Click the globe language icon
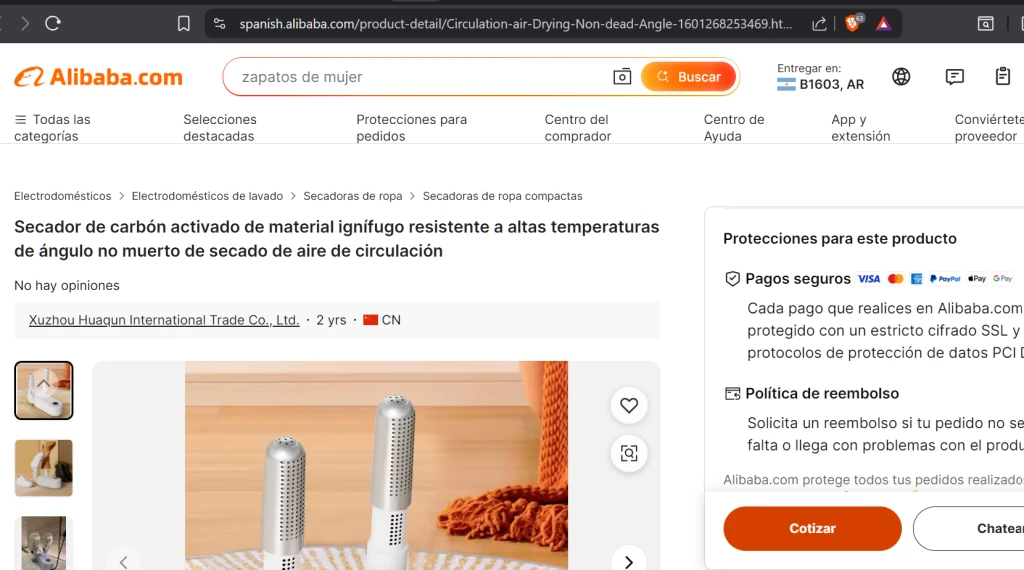Screen dimensions: 1024x570 [901, 76]
